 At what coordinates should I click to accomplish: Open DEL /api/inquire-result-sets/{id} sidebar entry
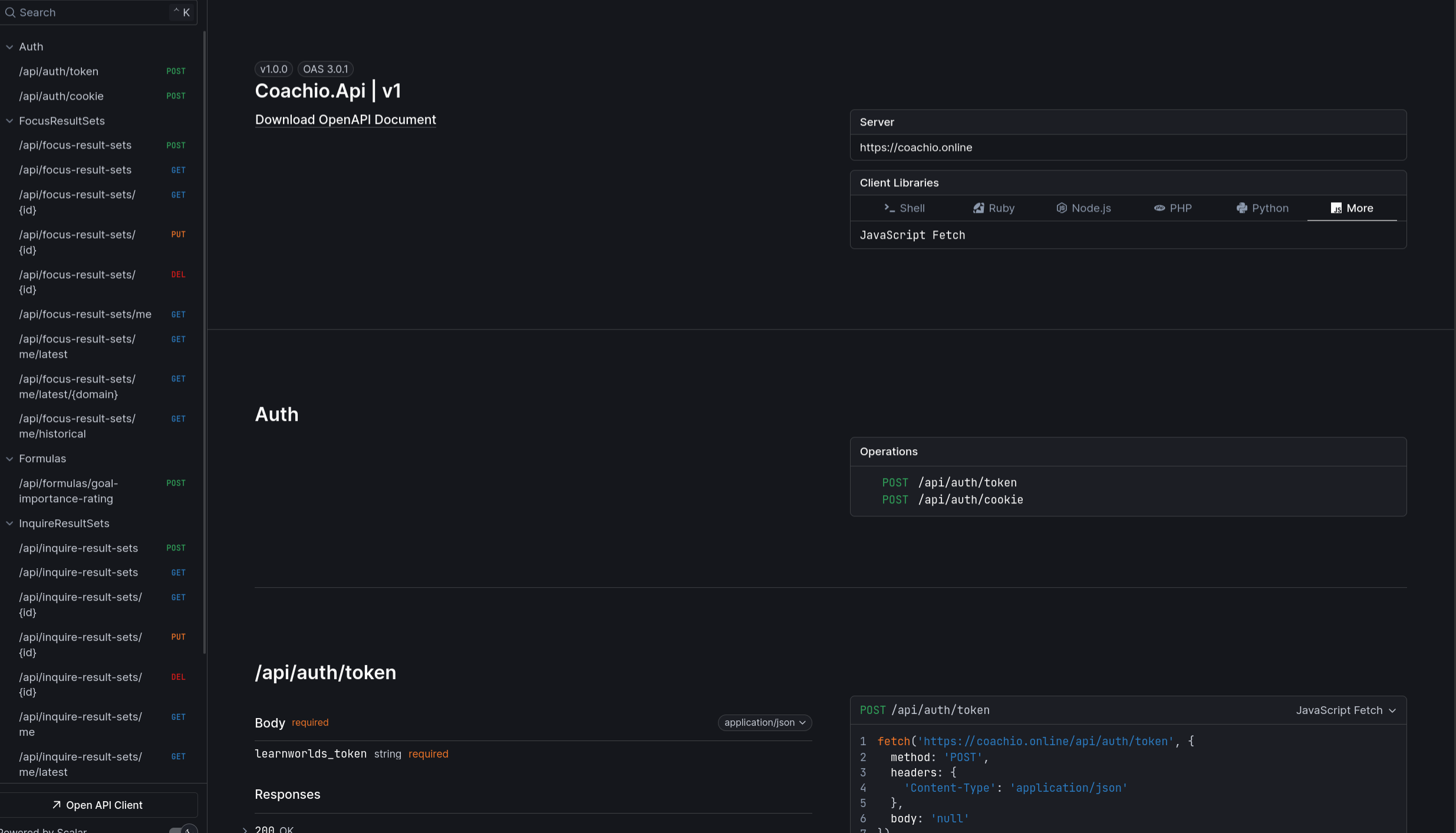coord(101,684)
